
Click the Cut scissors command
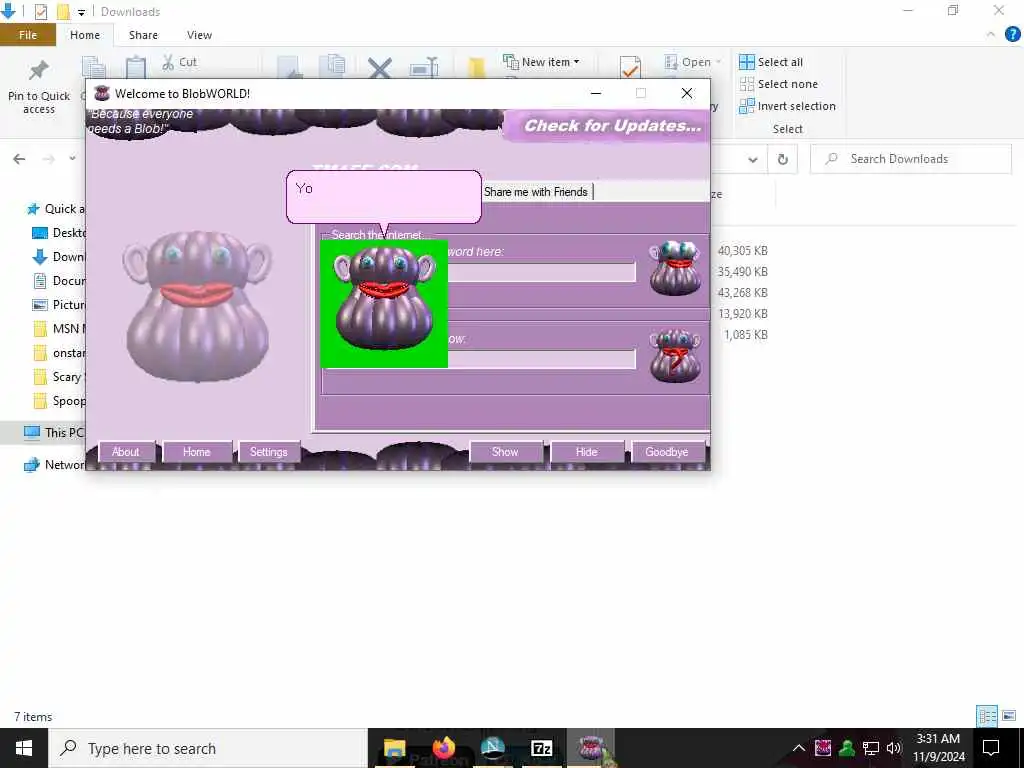(x=179, y=62)
